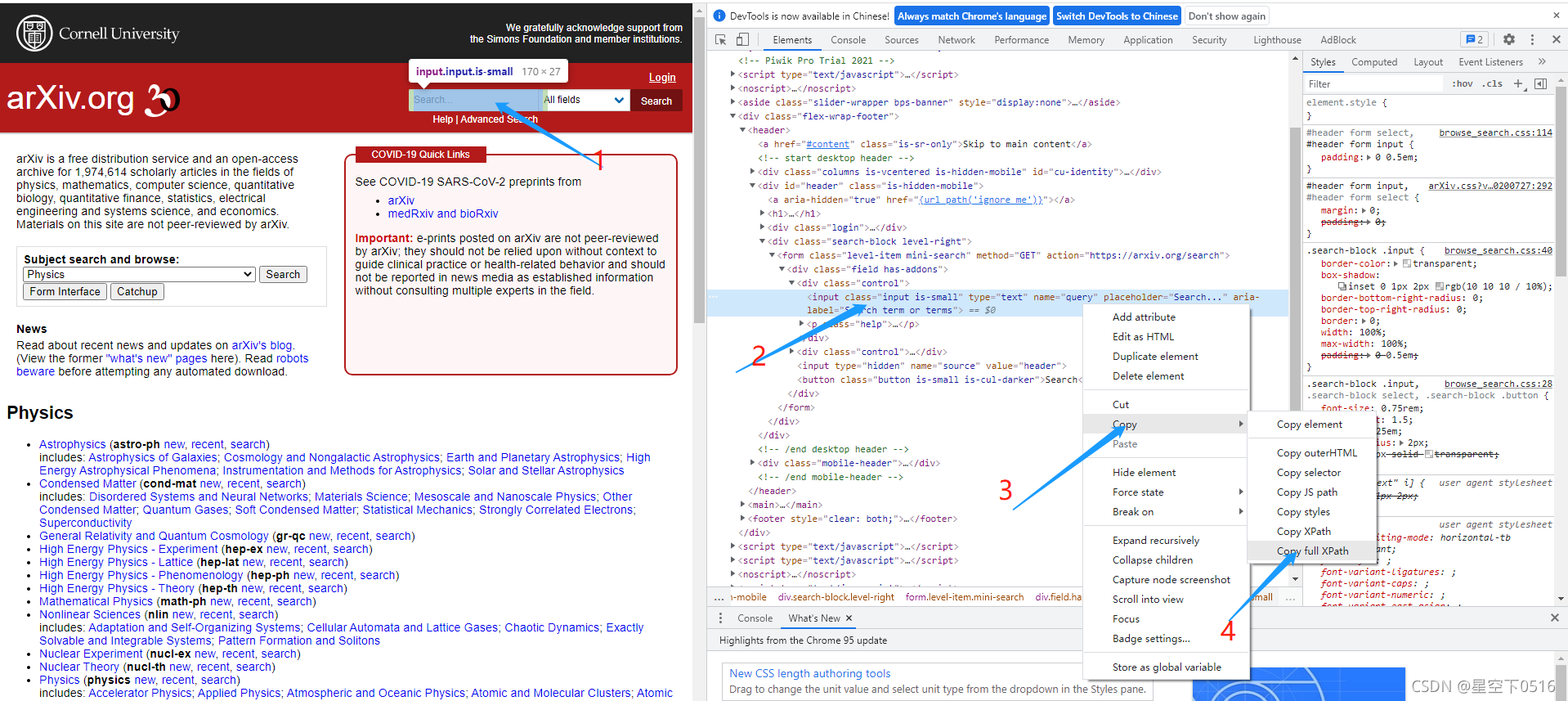This screenshot has width=1568, height=701.
Task: Click Don't show again button
Action: (1226, 16)
